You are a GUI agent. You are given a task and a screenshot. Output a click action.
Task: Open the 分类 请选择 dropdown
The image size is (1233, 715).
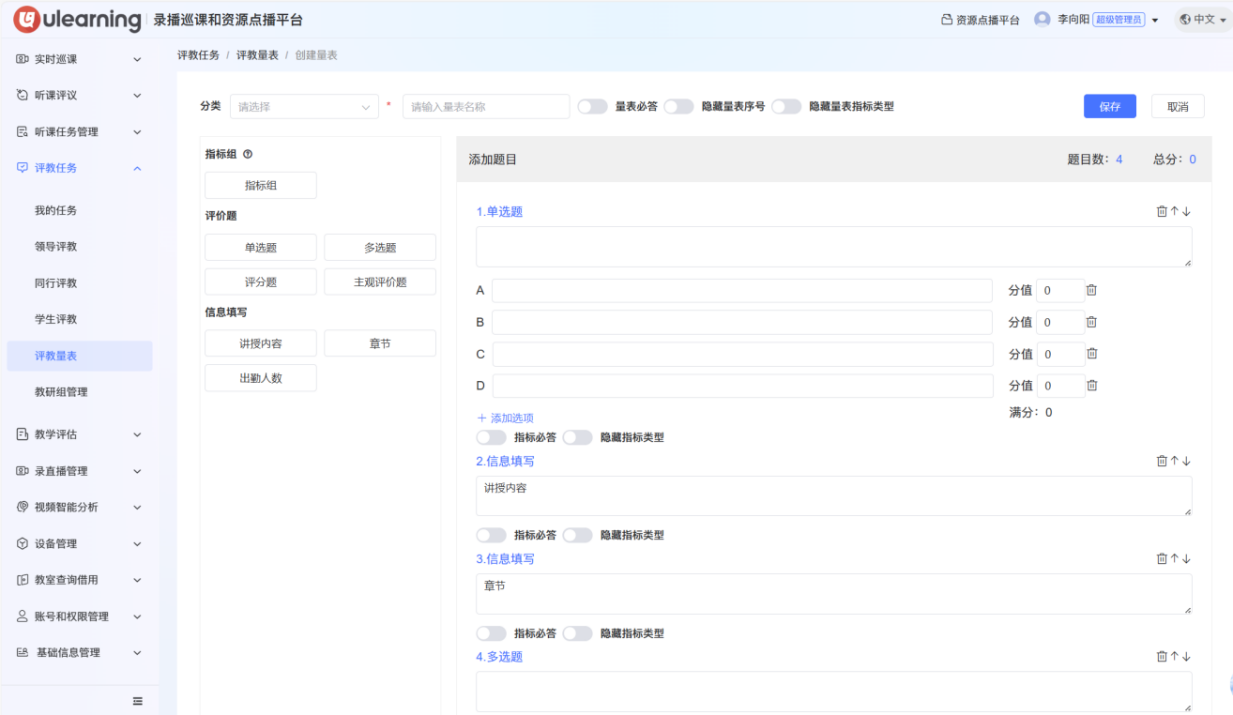(304, 107)
